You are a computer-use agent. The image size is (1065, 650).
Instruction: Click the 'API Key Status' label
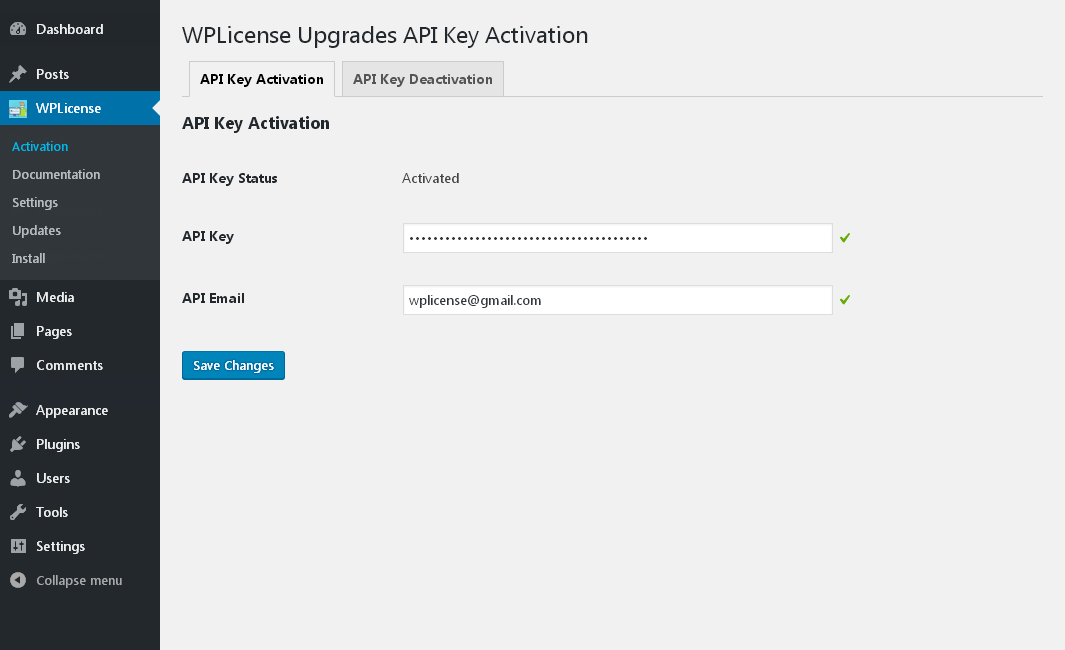pos(230,178)
